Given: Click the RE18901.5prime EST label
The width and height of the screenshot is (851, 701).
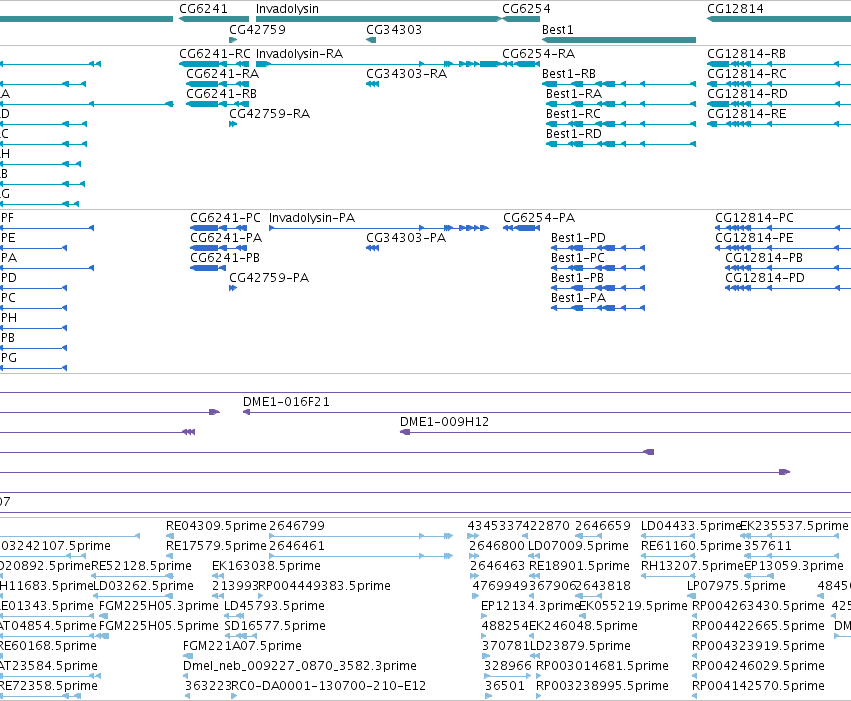Looking at the screenshot, I should tap(579, 565).
